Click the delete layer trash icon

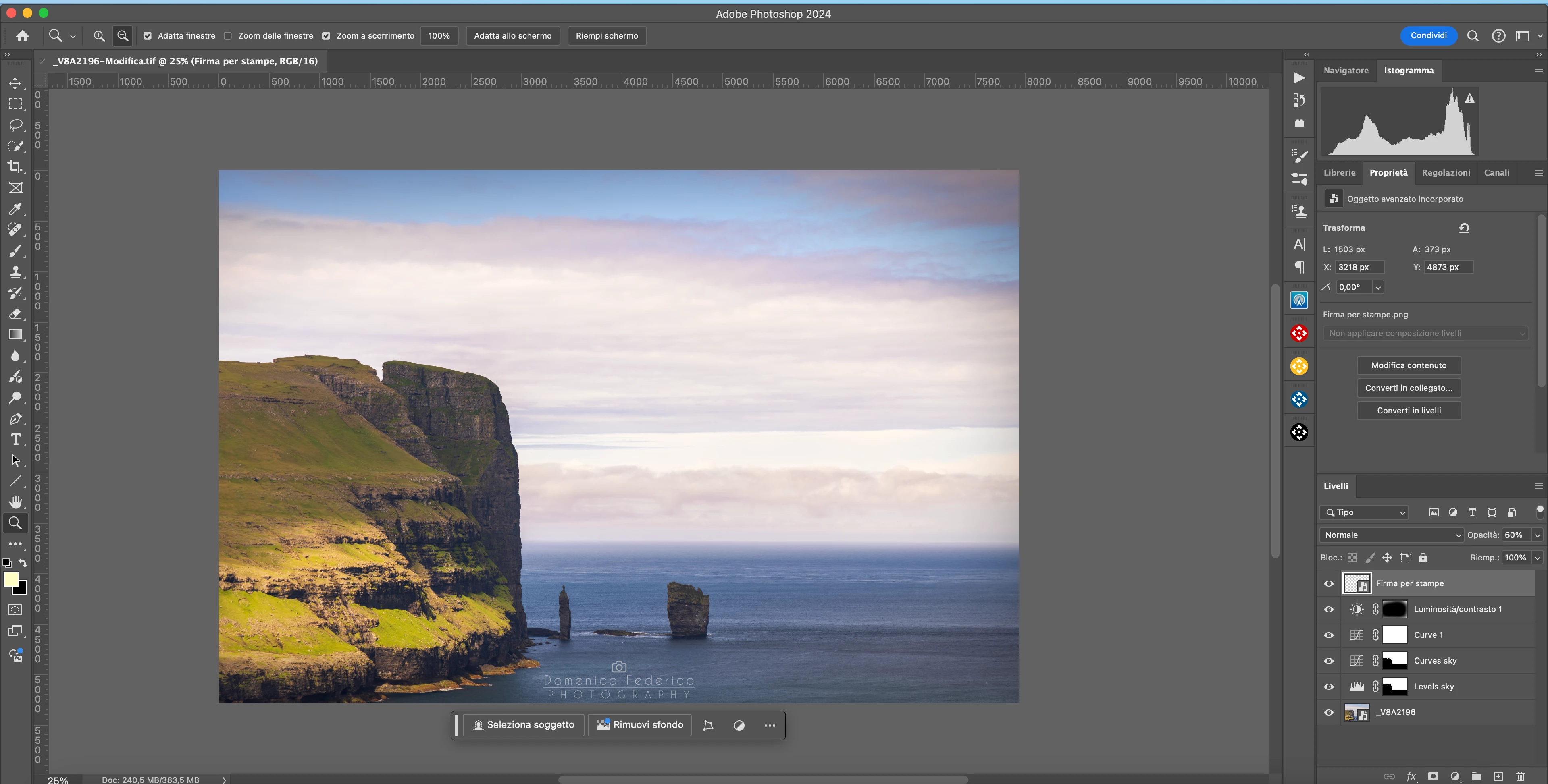tap(1520, 776)
